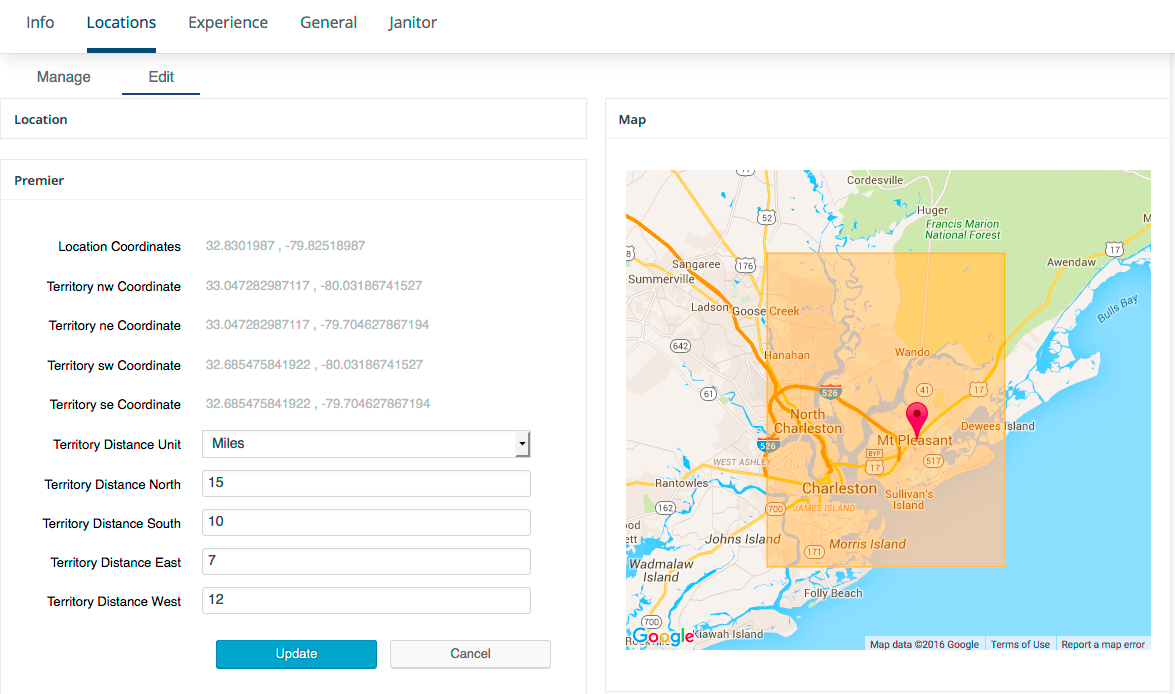Image resolution: width=1175 pixels, height=694 pixels.
Task: Open the Janitor tab
Action: click(412, 23)
